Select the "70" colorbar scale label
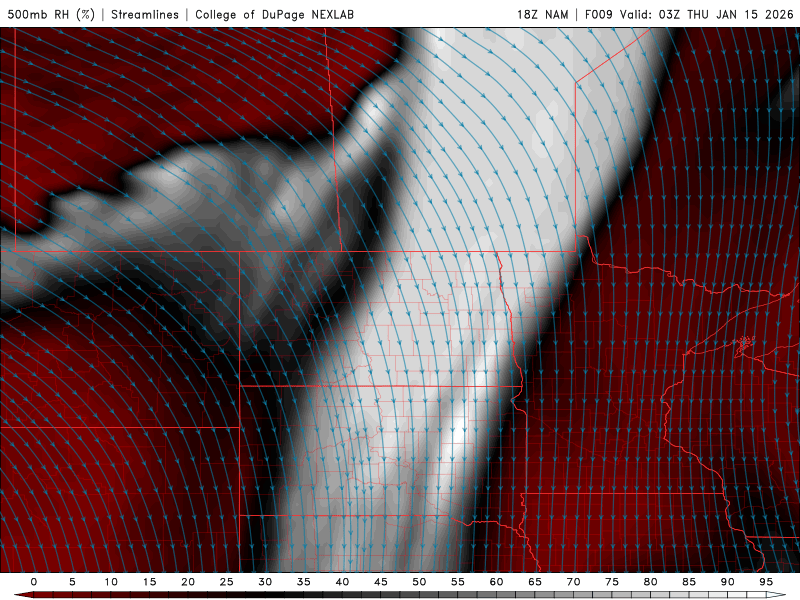 [x=573, y=582]
